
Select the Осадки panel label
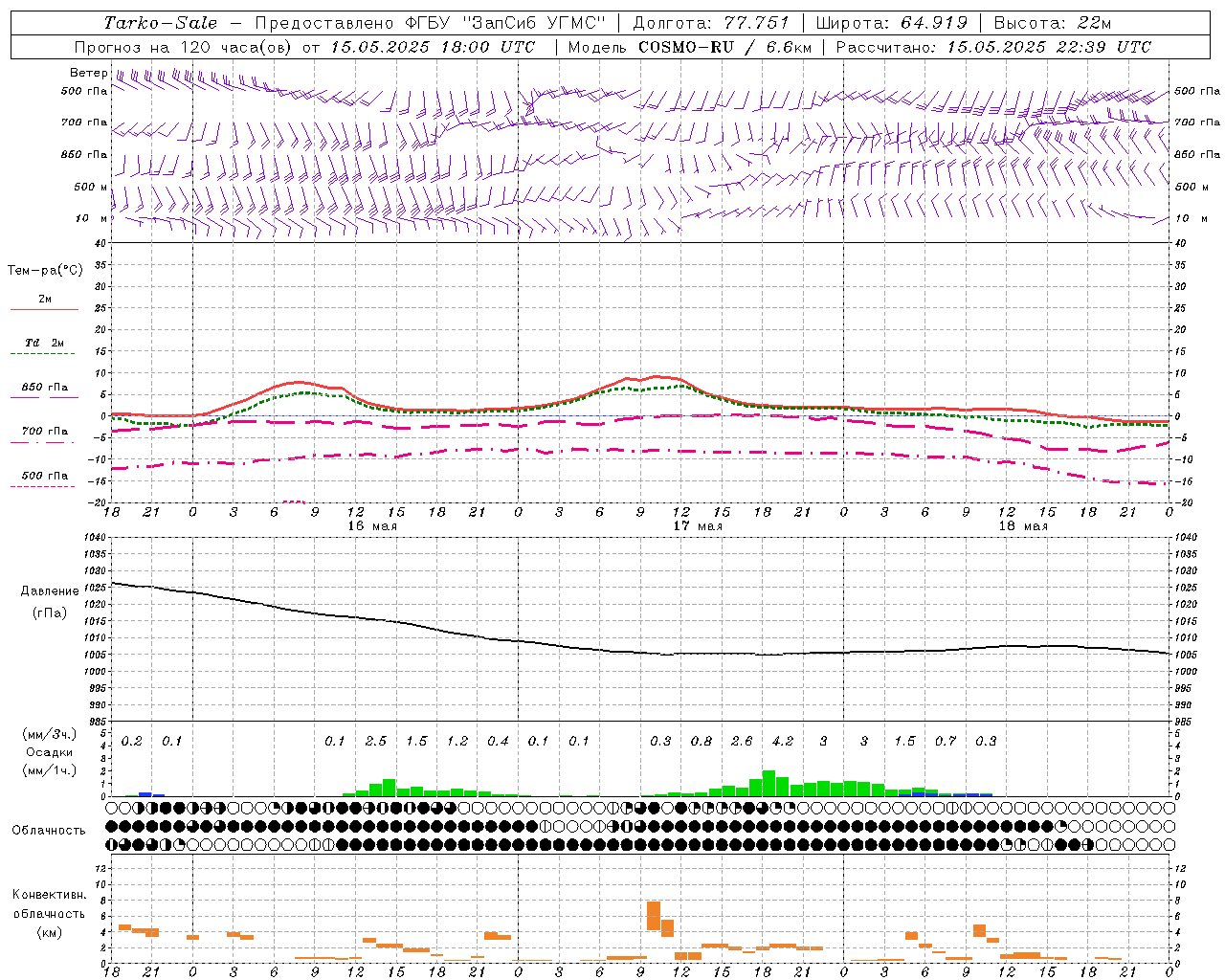click(50, 752)
